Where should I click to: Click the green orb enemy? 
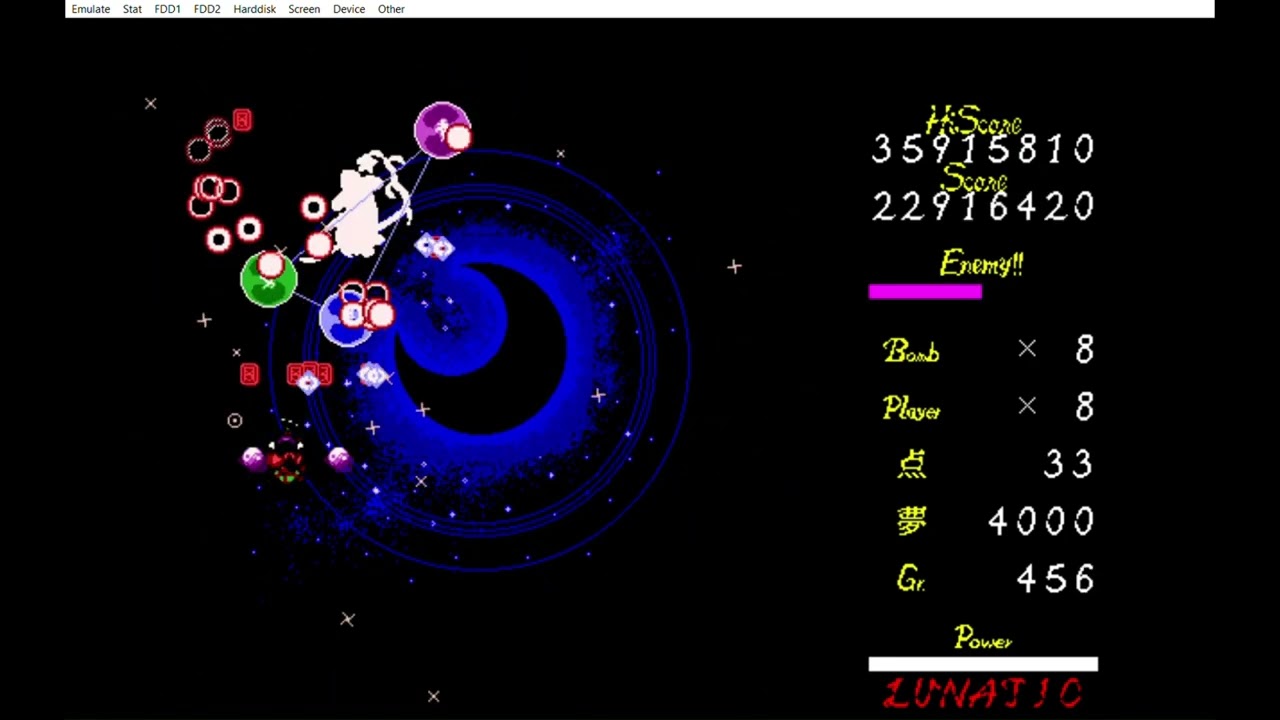coord(269,279)
